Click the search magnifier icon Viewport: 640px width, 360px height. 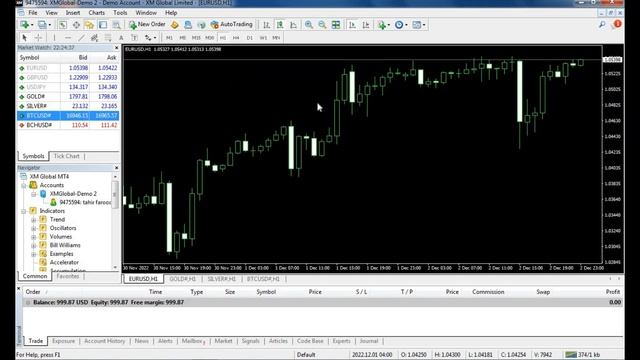[x=602, y=25]
